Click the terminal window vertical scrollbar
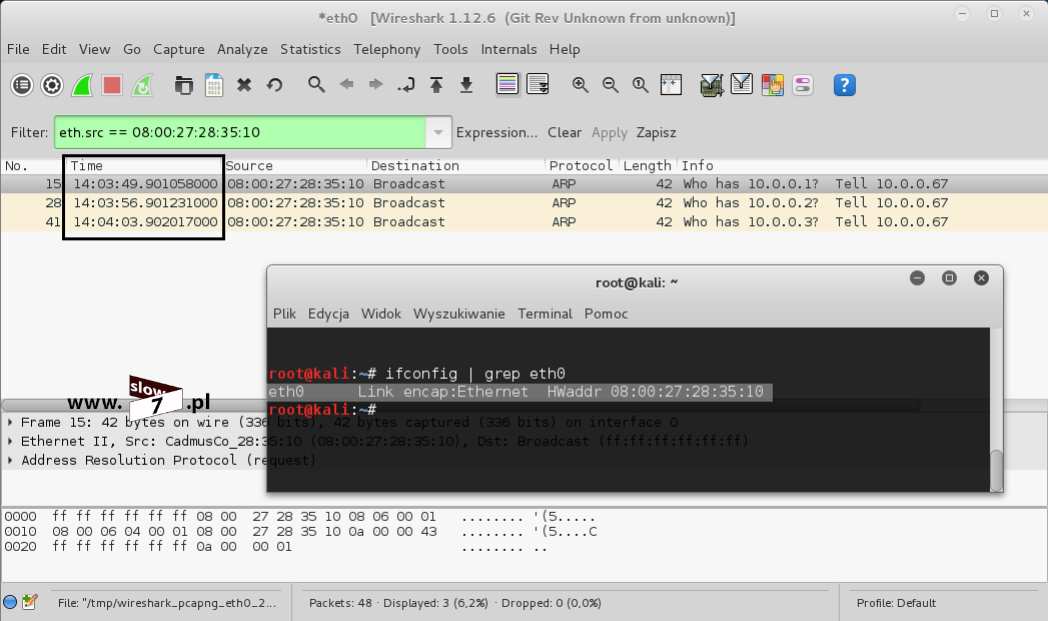Image resolution: width=1048 pixels, height=621 pixels. pos(996,471)
